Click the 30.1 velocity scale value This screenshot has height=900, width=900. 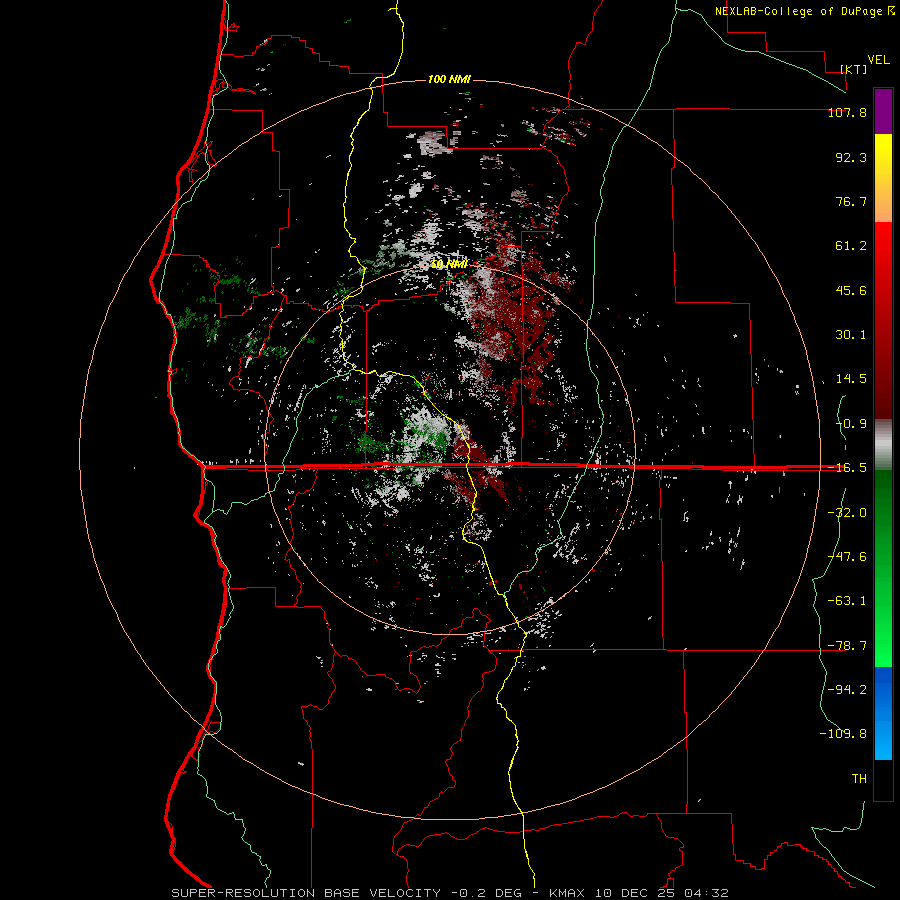tap(851, 335)
